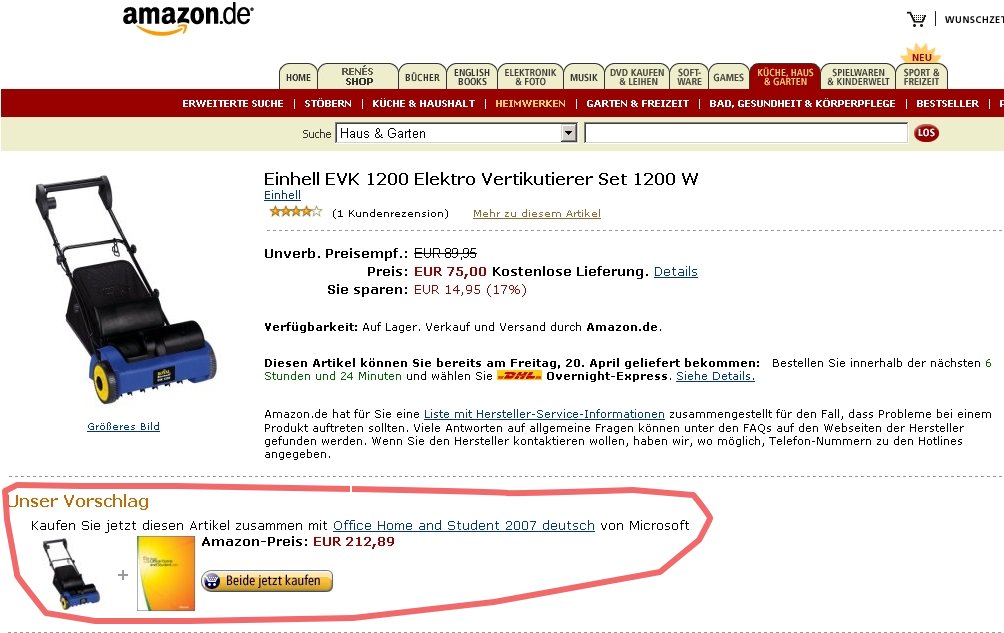
Task: Open the Haus & Garten search category dropdown
Action: (457, 133)
